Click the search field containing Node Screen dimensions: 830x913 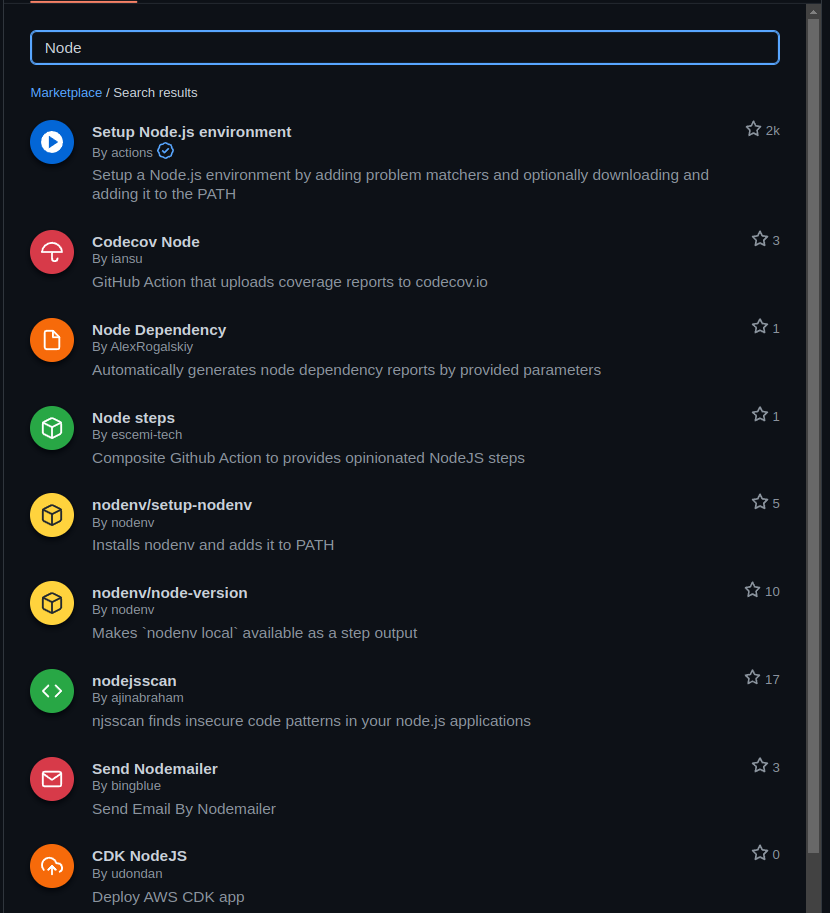[405, 47]
